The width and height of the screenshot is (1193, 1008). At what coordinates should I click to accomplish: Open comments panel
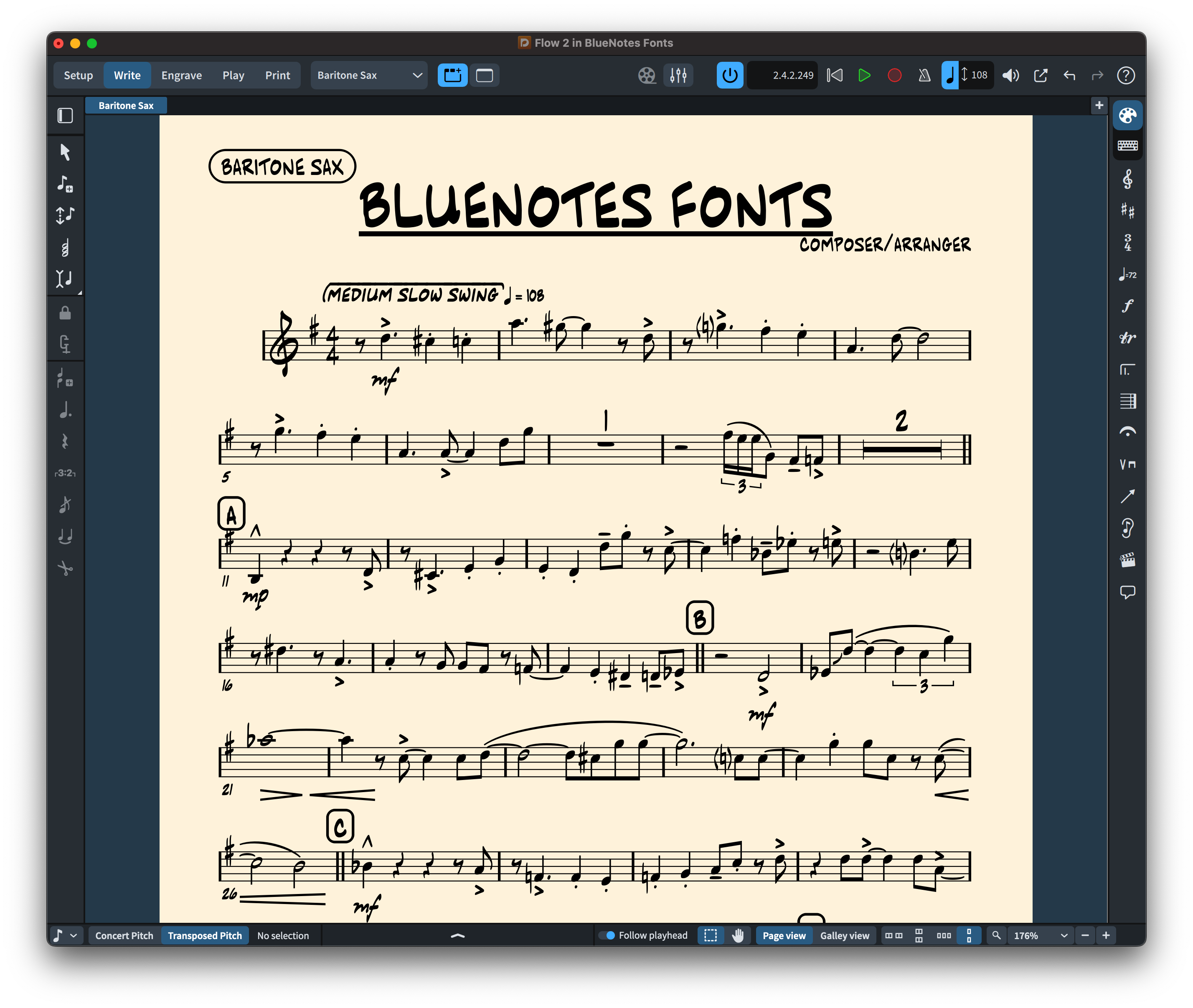(x=1127, y=592)
